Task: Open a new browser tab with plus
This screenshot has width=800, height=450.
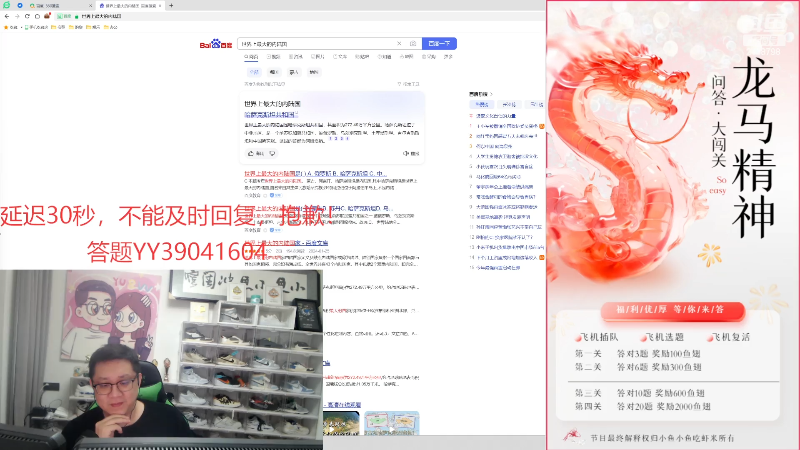Action: 171,6
